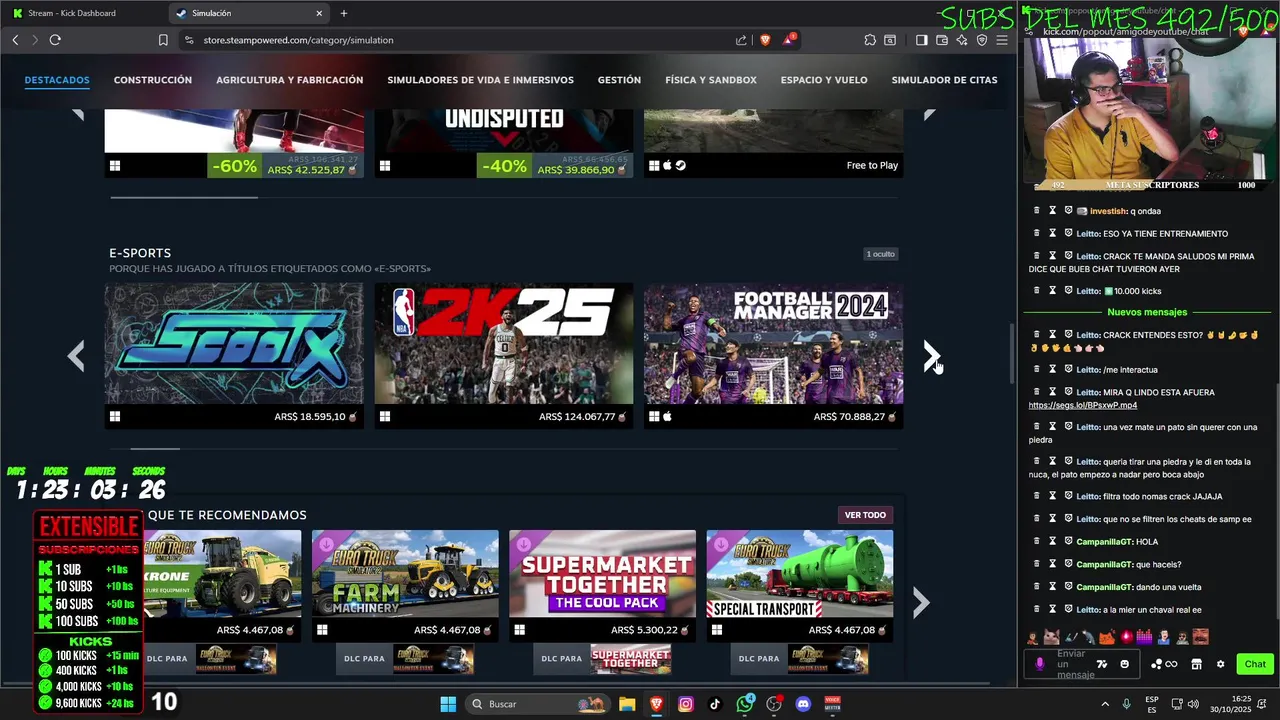Open WhatsApp from the taskbar
Screen dimensions: 1280x720
[x=745, y=704]
